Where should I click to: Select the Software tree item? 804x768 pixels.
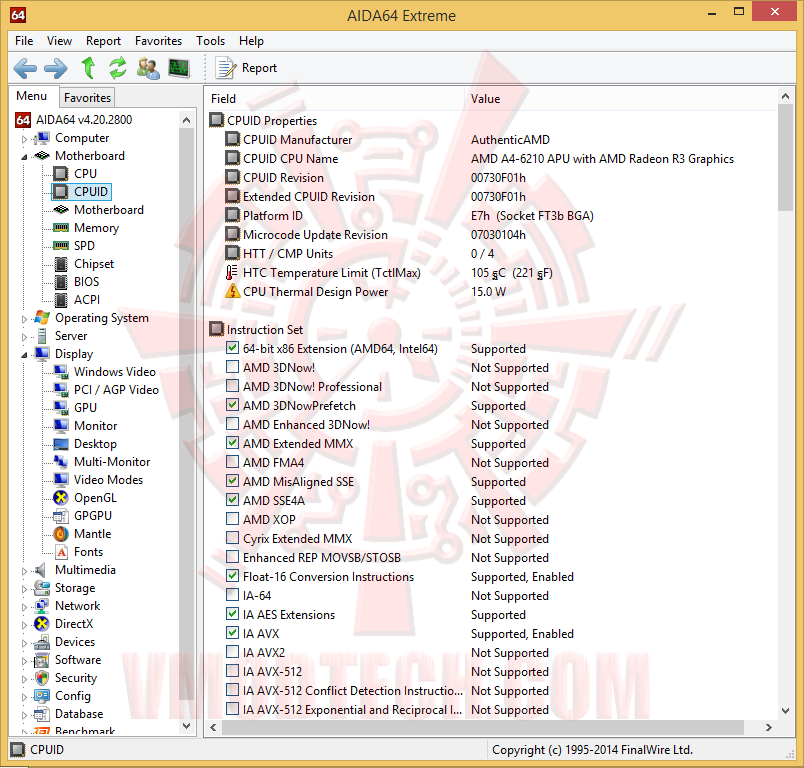tap(78, 660)
